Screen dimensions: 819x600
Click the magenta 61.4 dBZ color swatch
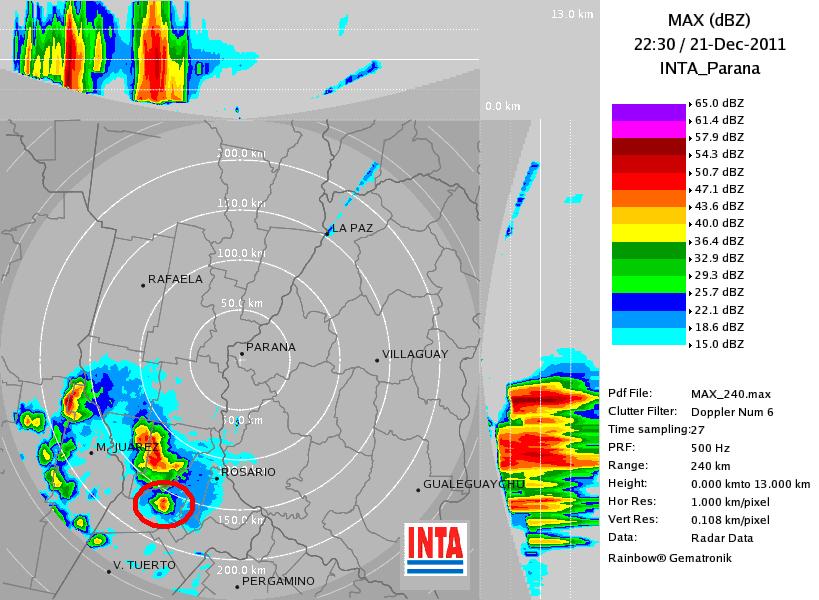(x=648, y=130)
